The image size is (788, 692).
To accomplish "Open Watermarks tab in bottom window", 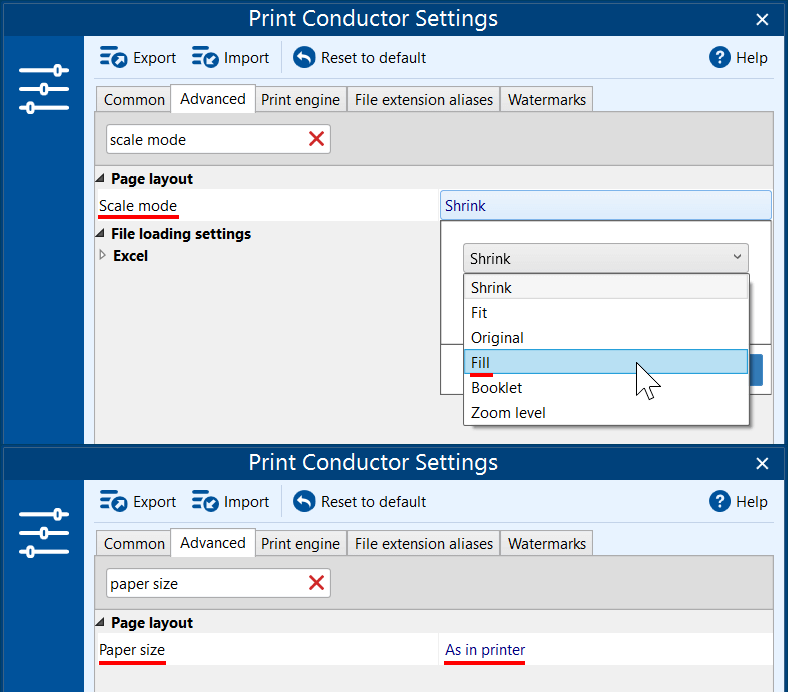I will [x=547, y=544].
